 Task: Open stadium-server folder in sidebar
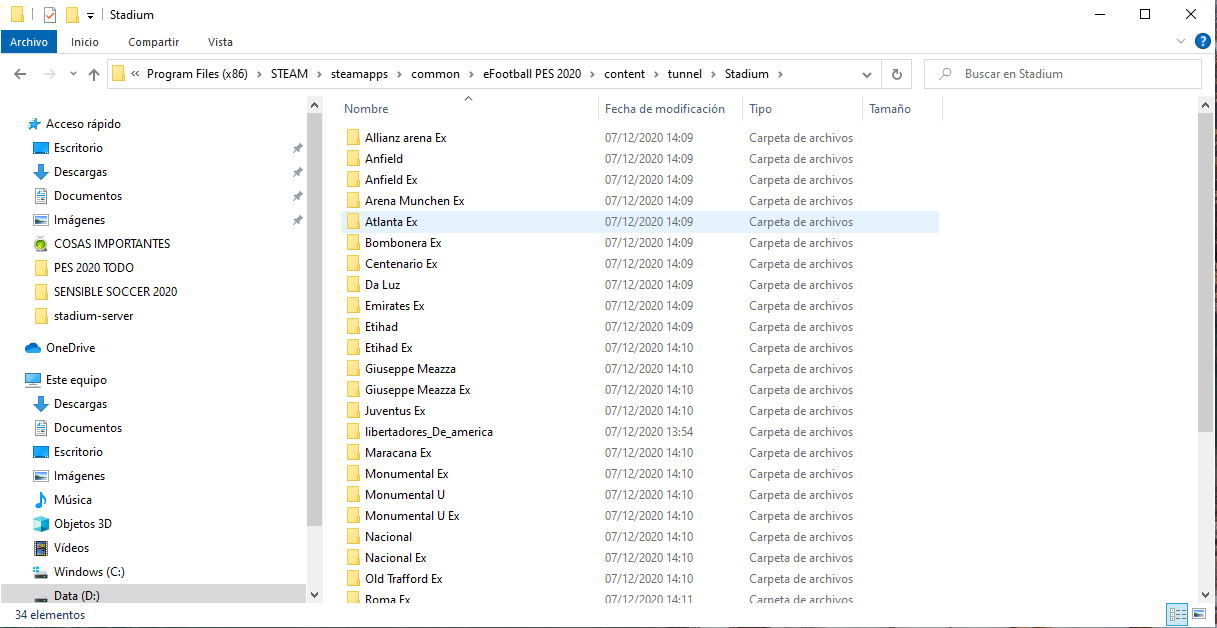[x=93, y=316]
